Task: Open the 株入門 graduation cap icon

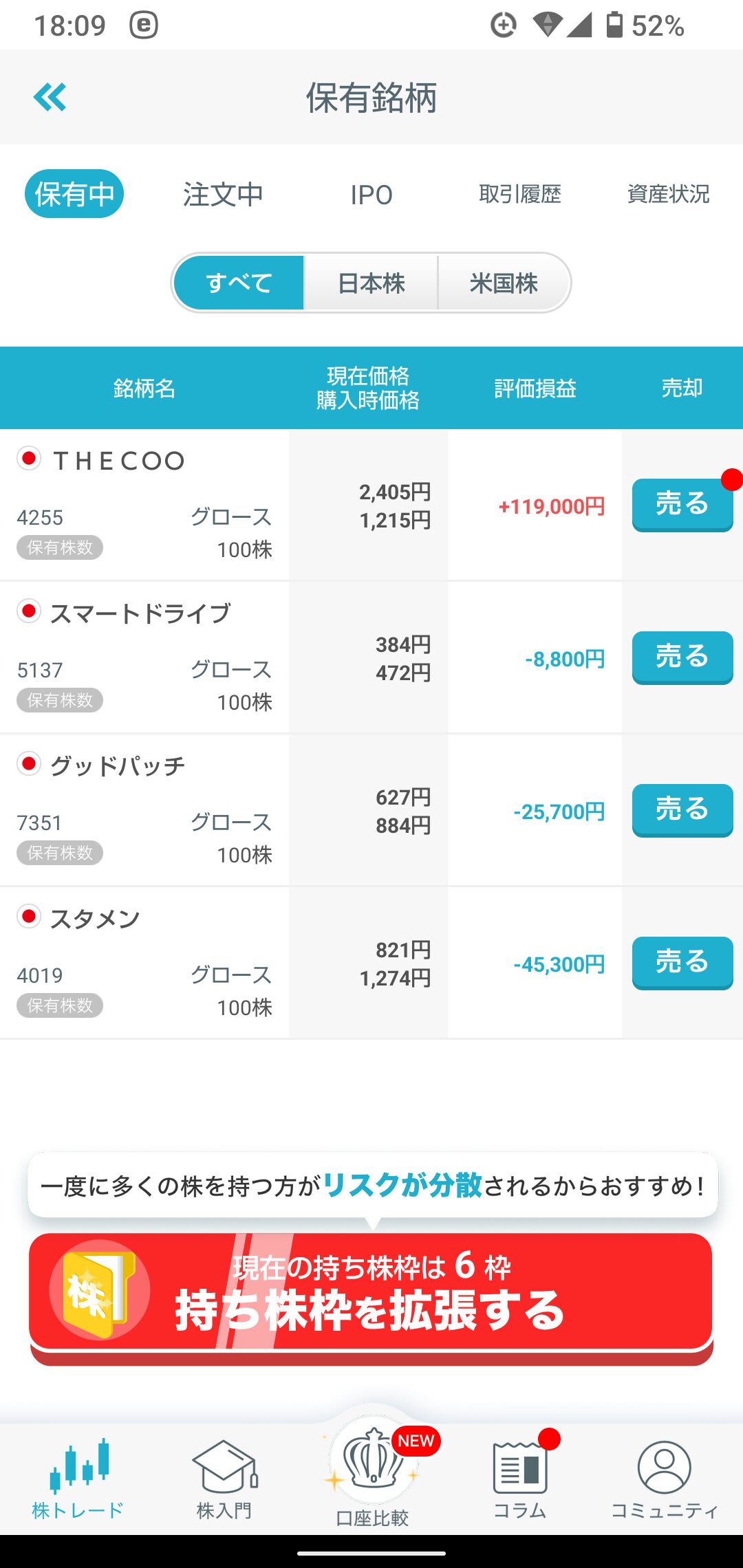Action: coord(224,1466)
